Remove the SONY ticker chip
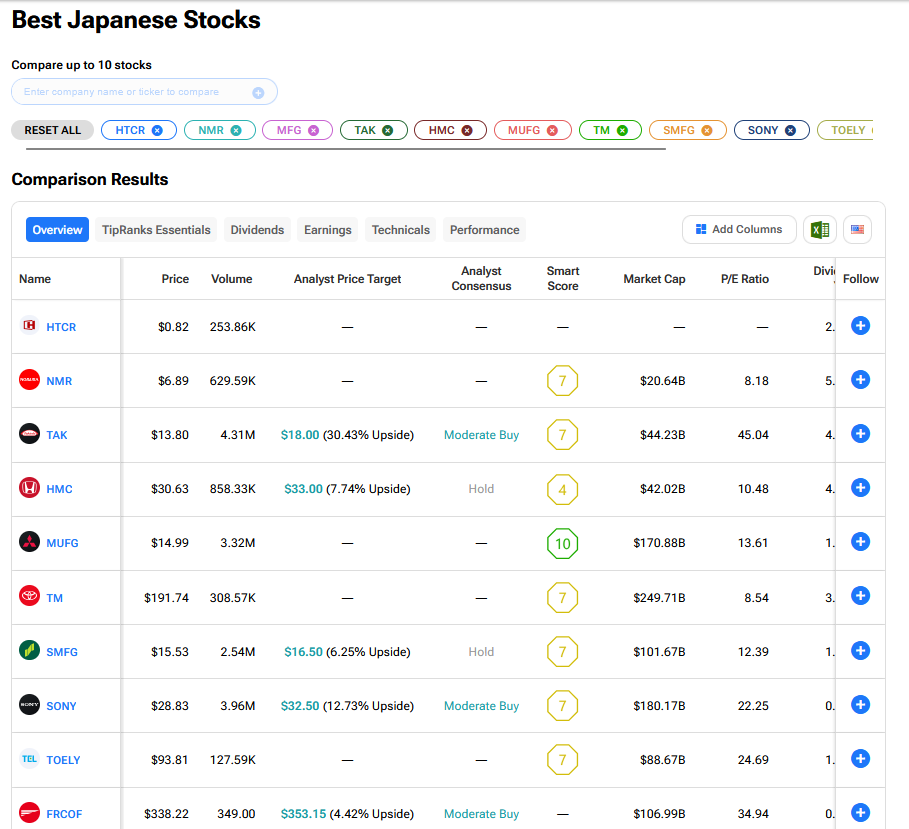 point(790,130)
